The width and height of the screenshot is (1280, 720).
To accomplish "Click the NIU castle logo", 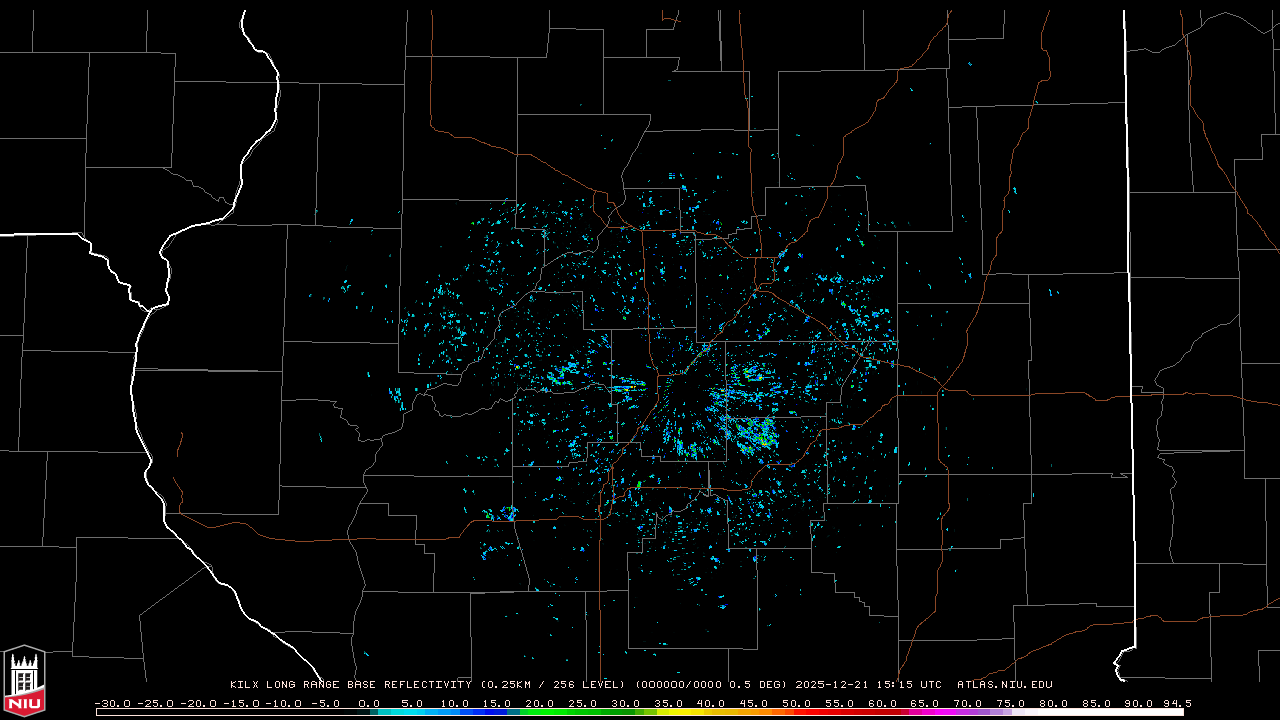I will click(x=24, y=681).
